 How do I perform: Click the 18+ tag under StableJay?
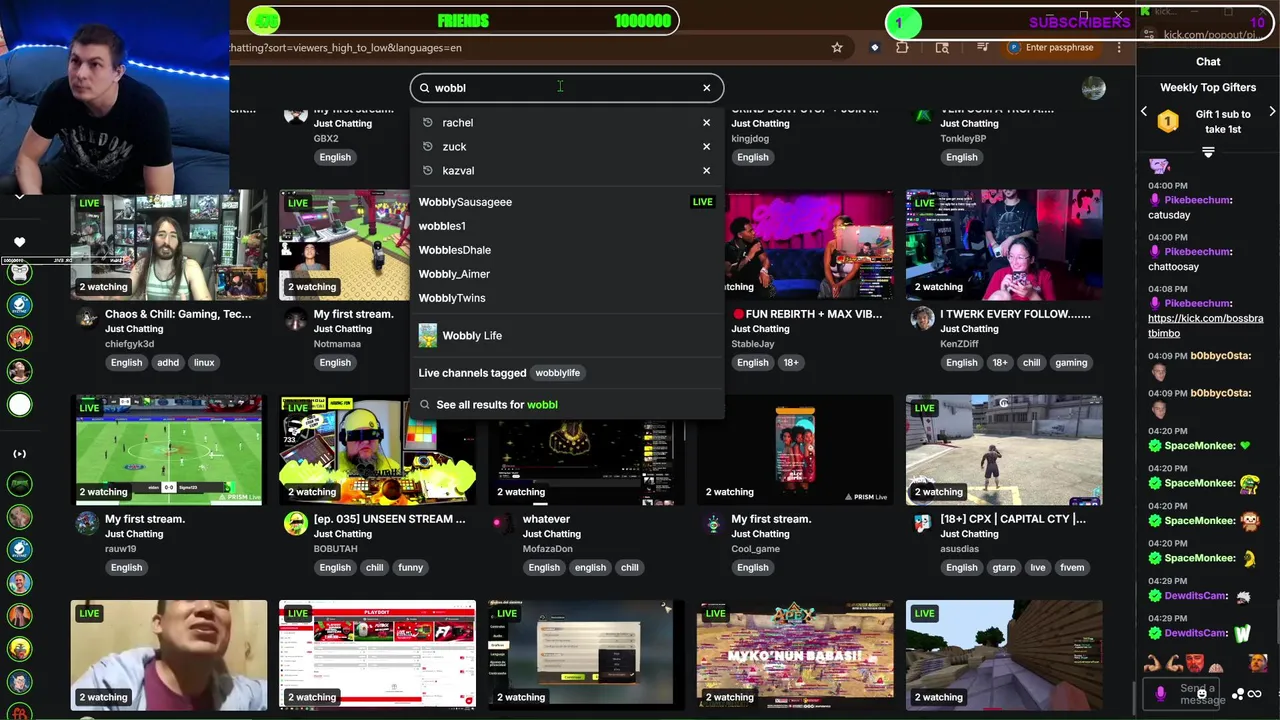point(791,363)
